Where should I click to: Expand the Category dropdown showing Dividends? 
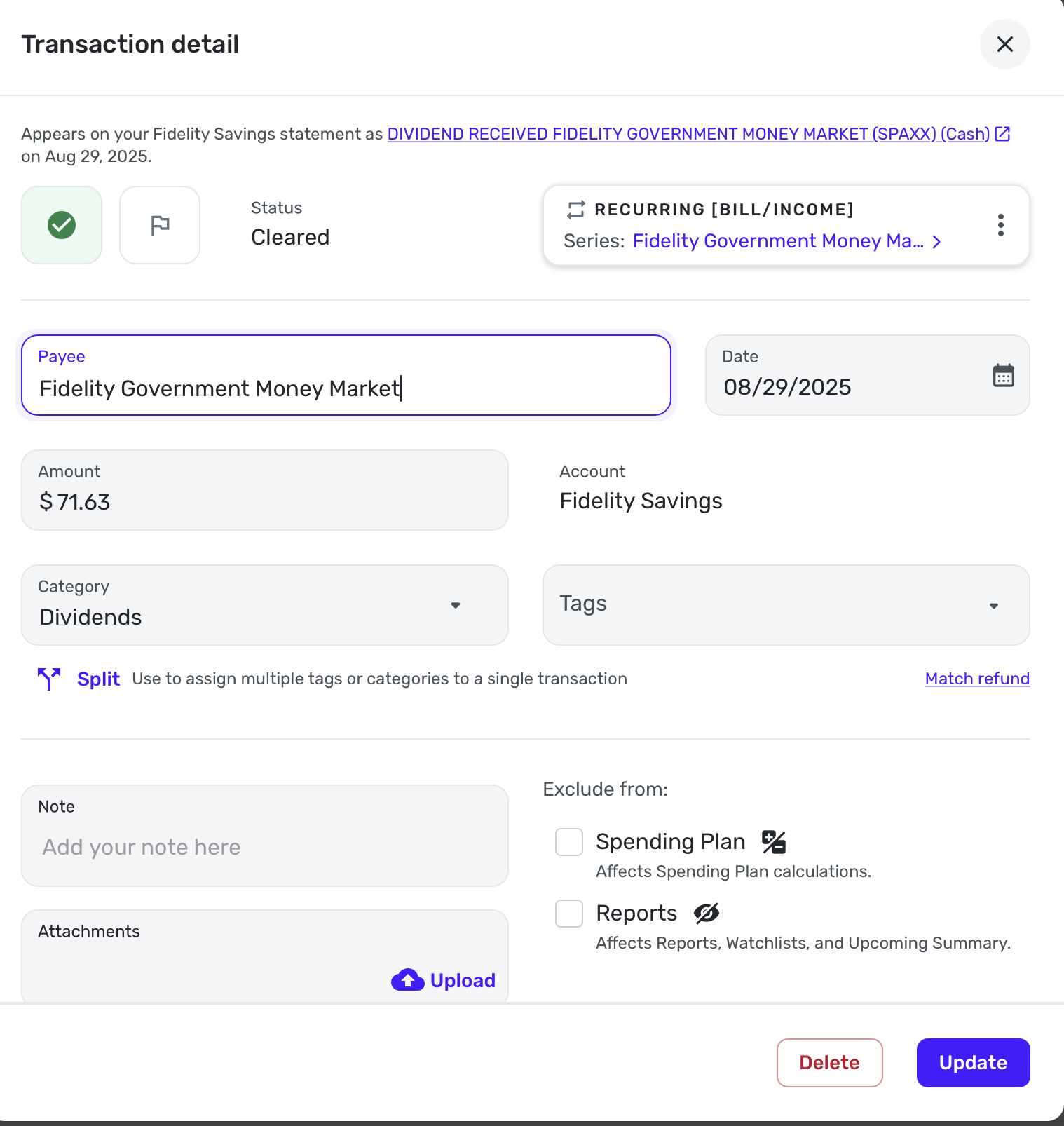(x=265, y=605)
